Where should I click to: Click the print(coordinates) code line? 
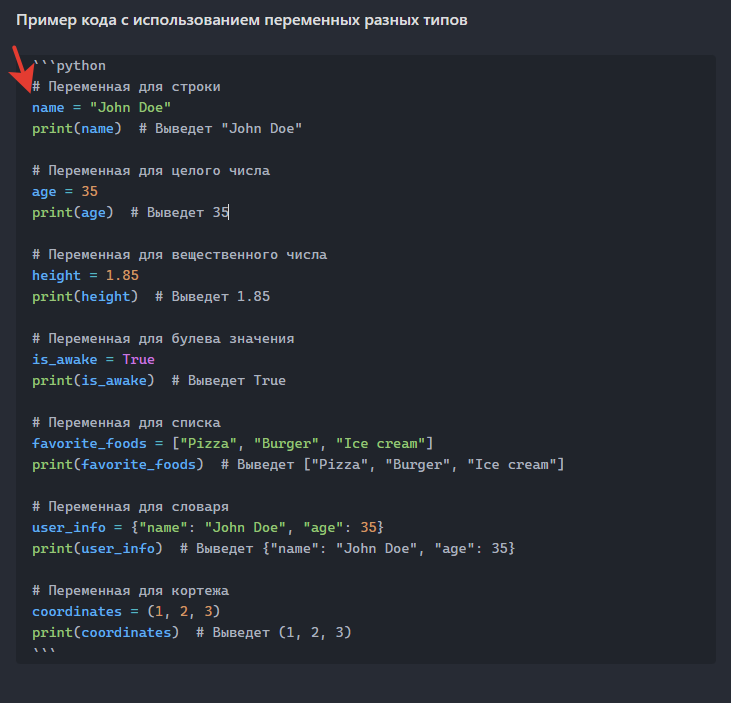point(192,632)
